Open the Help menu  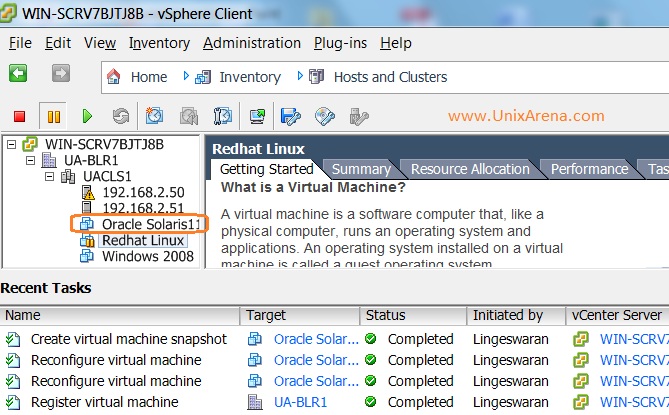(396, 43)
